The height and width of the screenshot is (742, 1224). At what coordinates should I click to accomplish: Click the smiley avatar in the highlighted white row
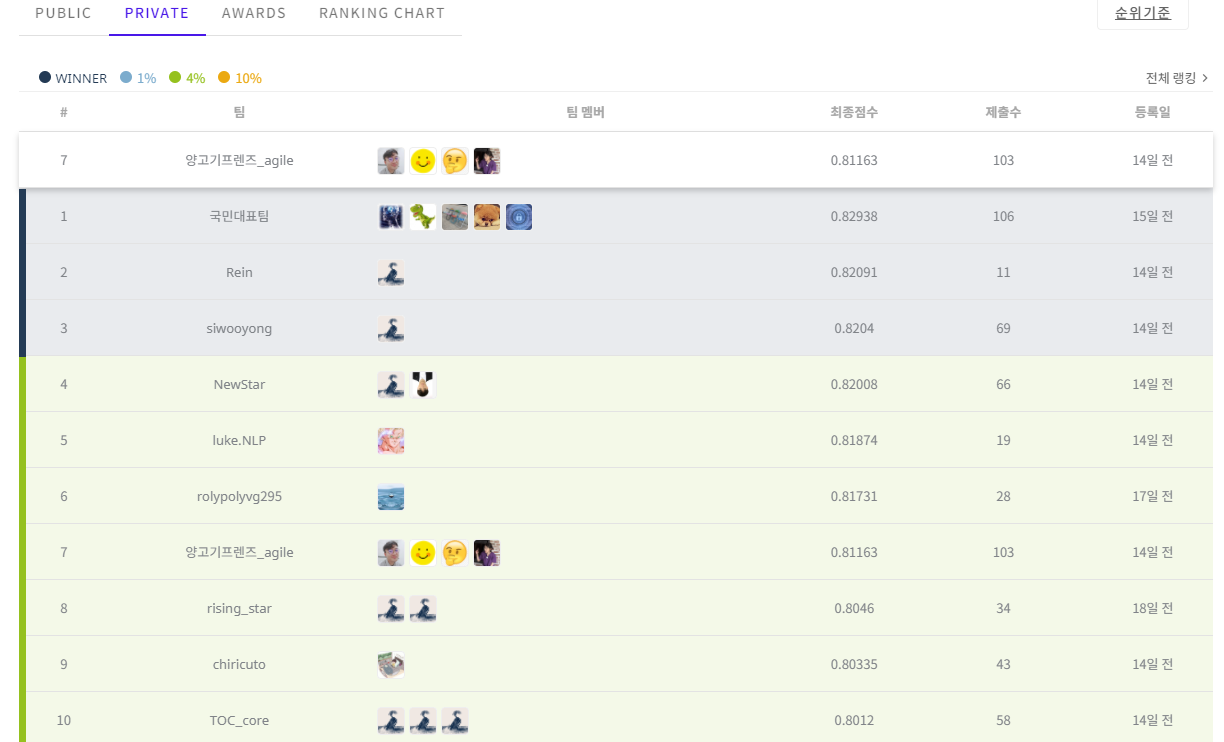[x=423, y=161]
